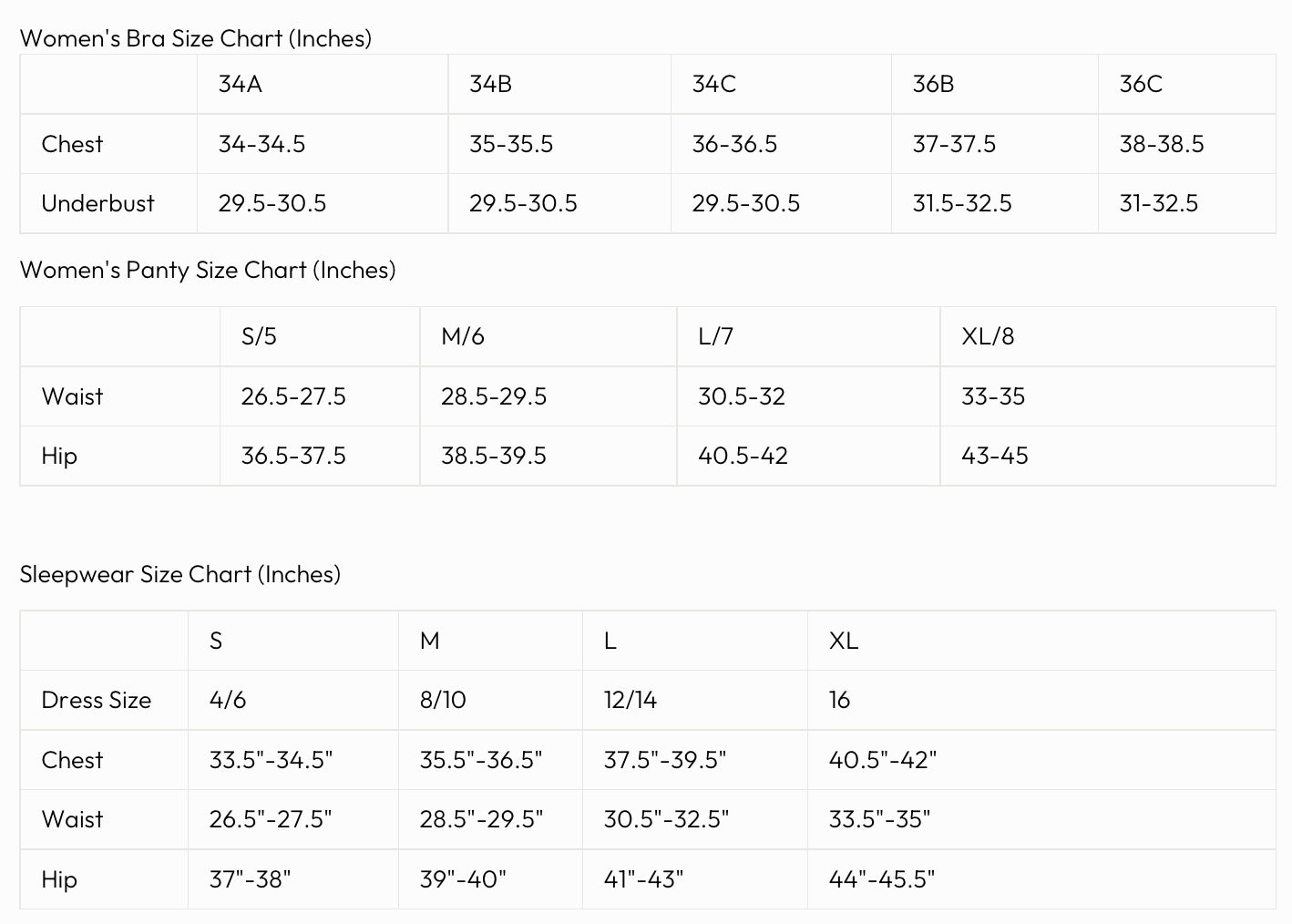Click Women's Bra Size Chart heading
The image size is (1292, 924).
coord(196,38)
